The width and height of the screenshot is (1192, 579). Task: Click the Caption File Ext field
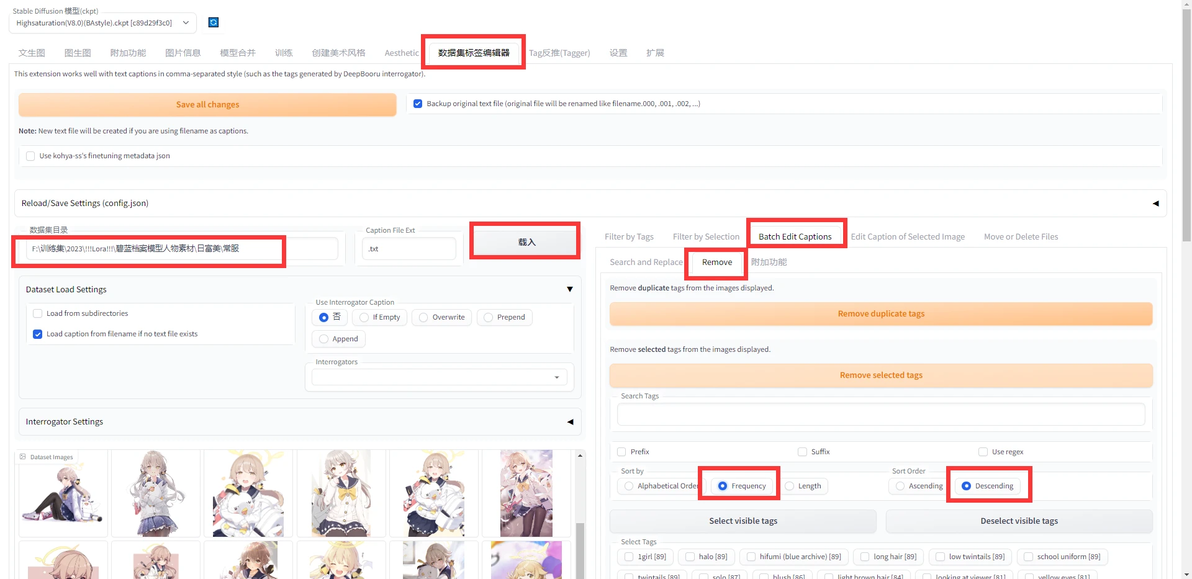click(408, 248)
